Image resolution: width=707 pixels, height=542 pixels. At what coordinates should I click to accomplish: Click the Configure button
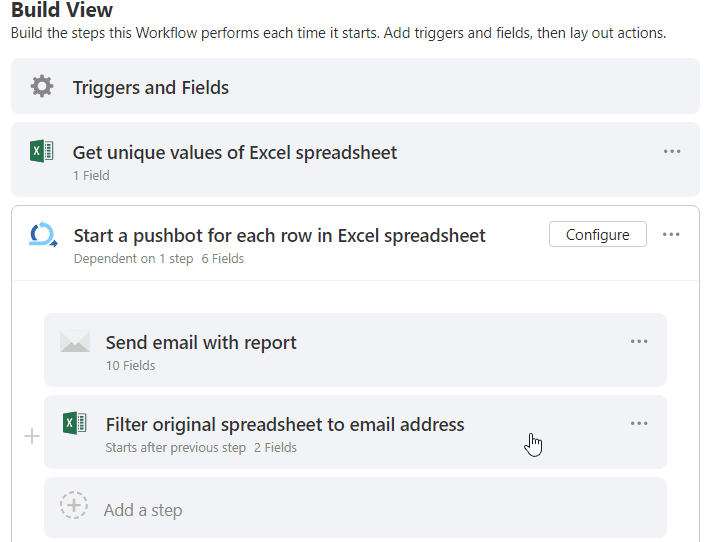coord(597,234)
